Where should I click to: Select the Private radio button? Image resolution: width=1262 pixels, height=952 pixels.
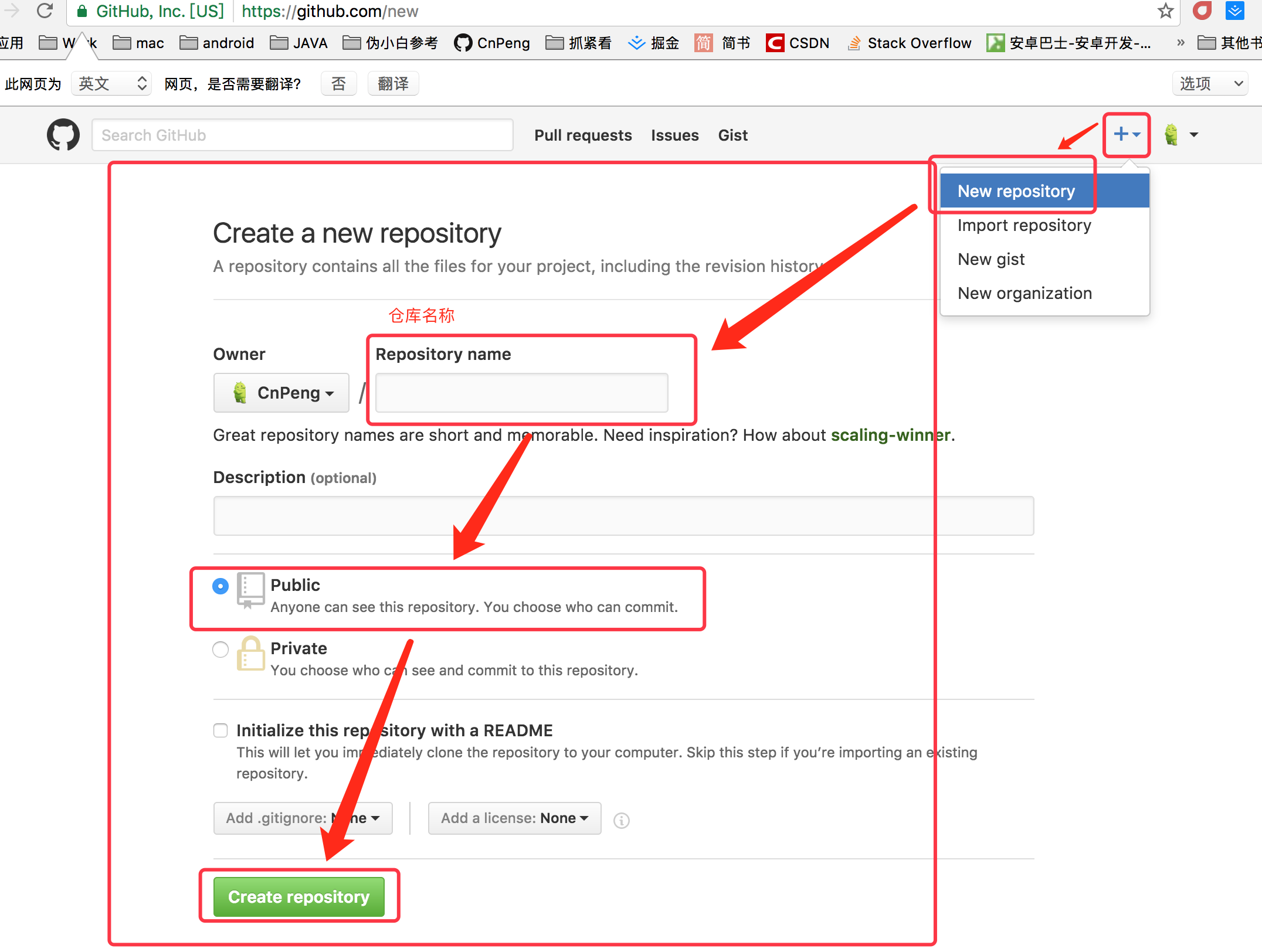[220, 649]
